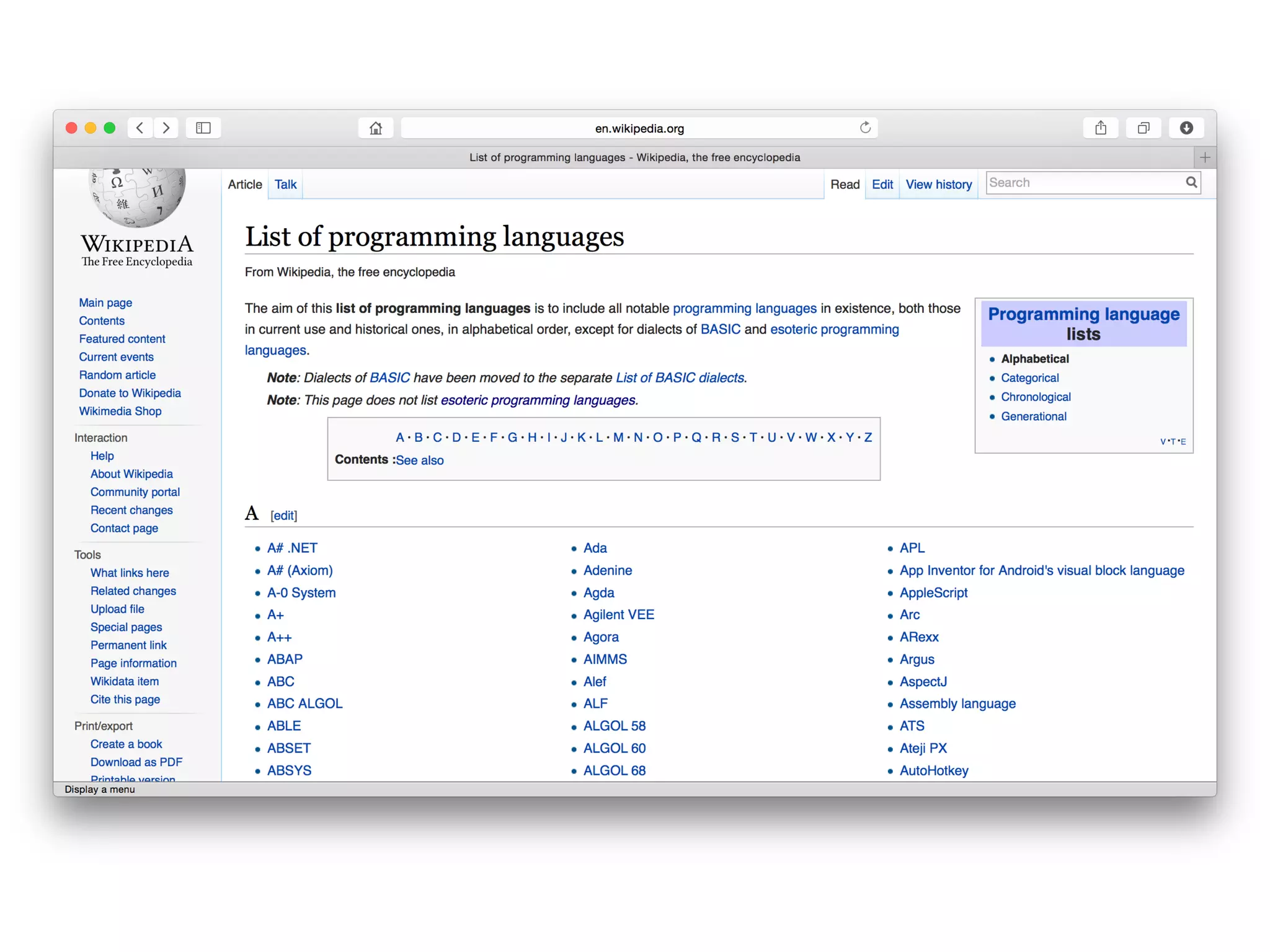Show all tabs with the tabs icon
The image size is (1270, 952).
(1143, 128)
